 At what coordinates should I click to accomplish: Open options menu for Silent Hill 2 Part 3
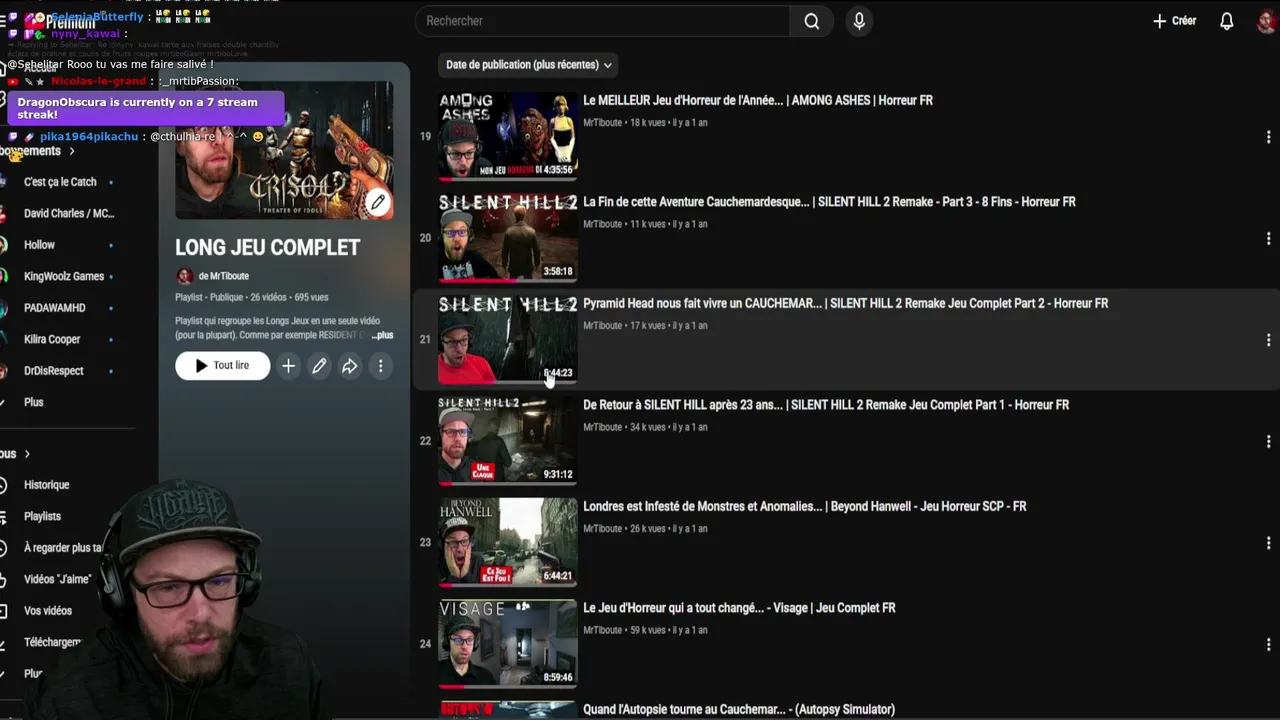pyautogui.click(x=1268, y=238)
